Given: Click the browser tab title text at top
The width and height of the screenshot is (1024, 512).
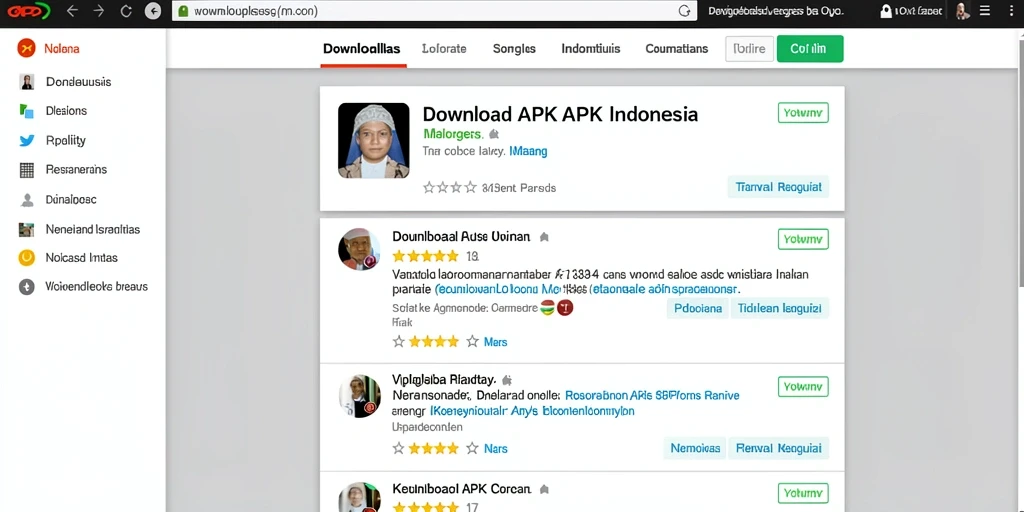Looking at the screenshot, I should point(776,11).
